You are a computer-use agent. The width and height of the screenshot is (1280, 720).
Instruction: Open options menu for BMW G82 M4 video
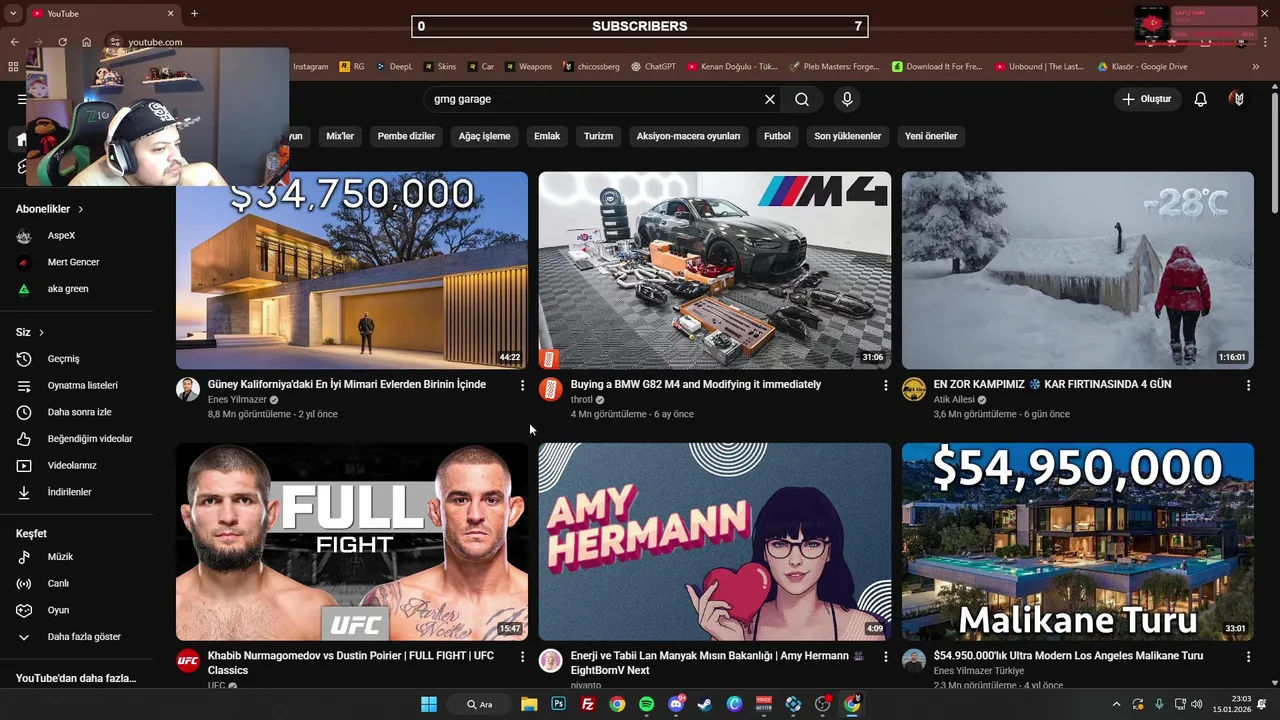click(x=885, y=385)
